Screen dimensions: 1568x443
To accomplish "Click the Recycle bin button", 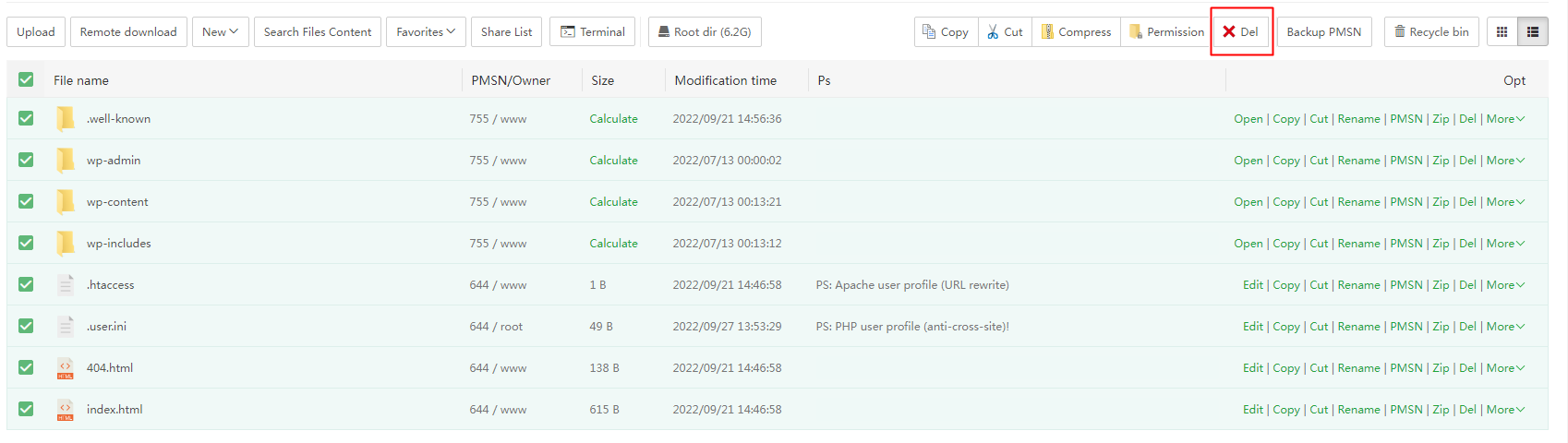I will (1431, 32).
